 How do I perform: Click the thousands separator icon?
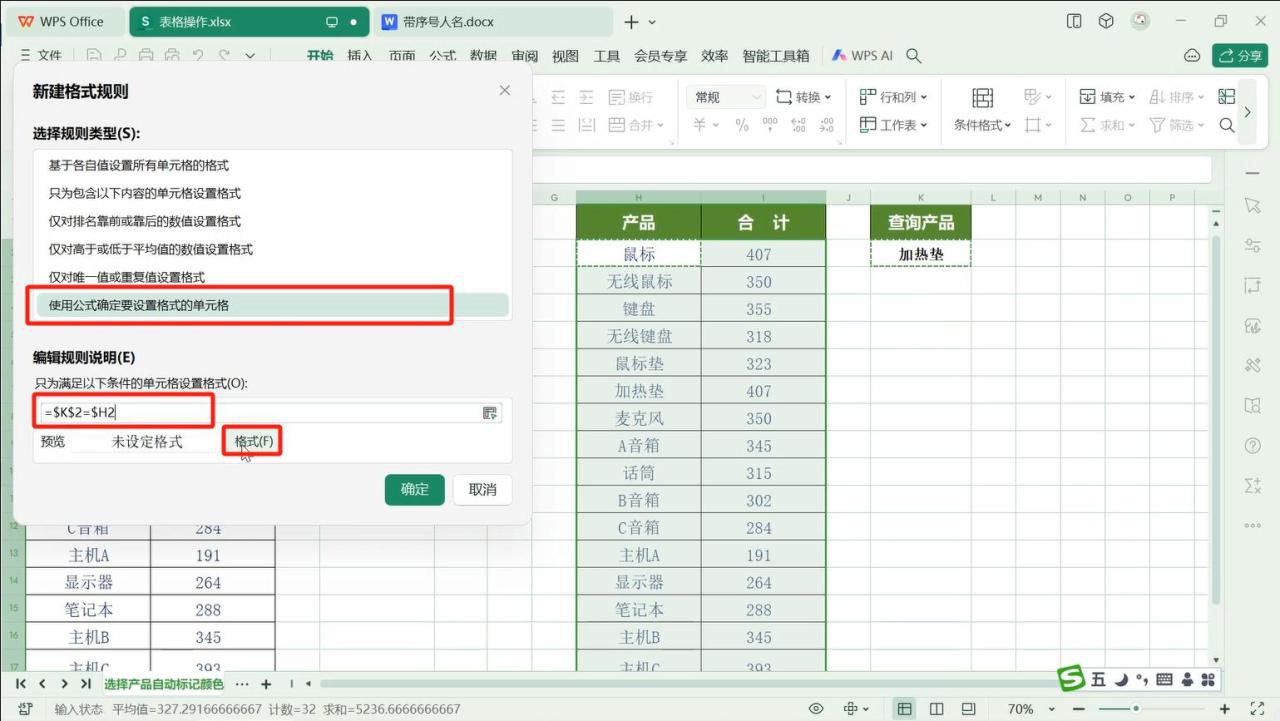(770, 125)
